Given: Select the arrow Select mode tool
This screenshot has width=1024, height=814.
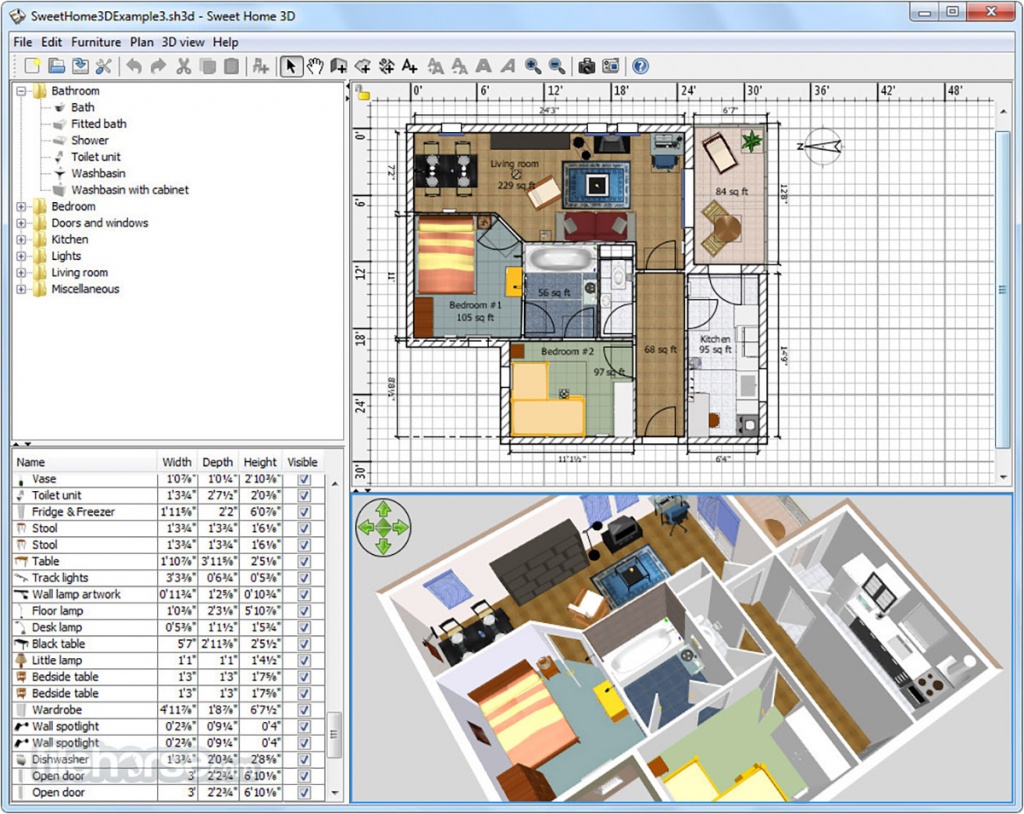Looking at the screenshot, I should pyautogui.click(x=290, y=66).
